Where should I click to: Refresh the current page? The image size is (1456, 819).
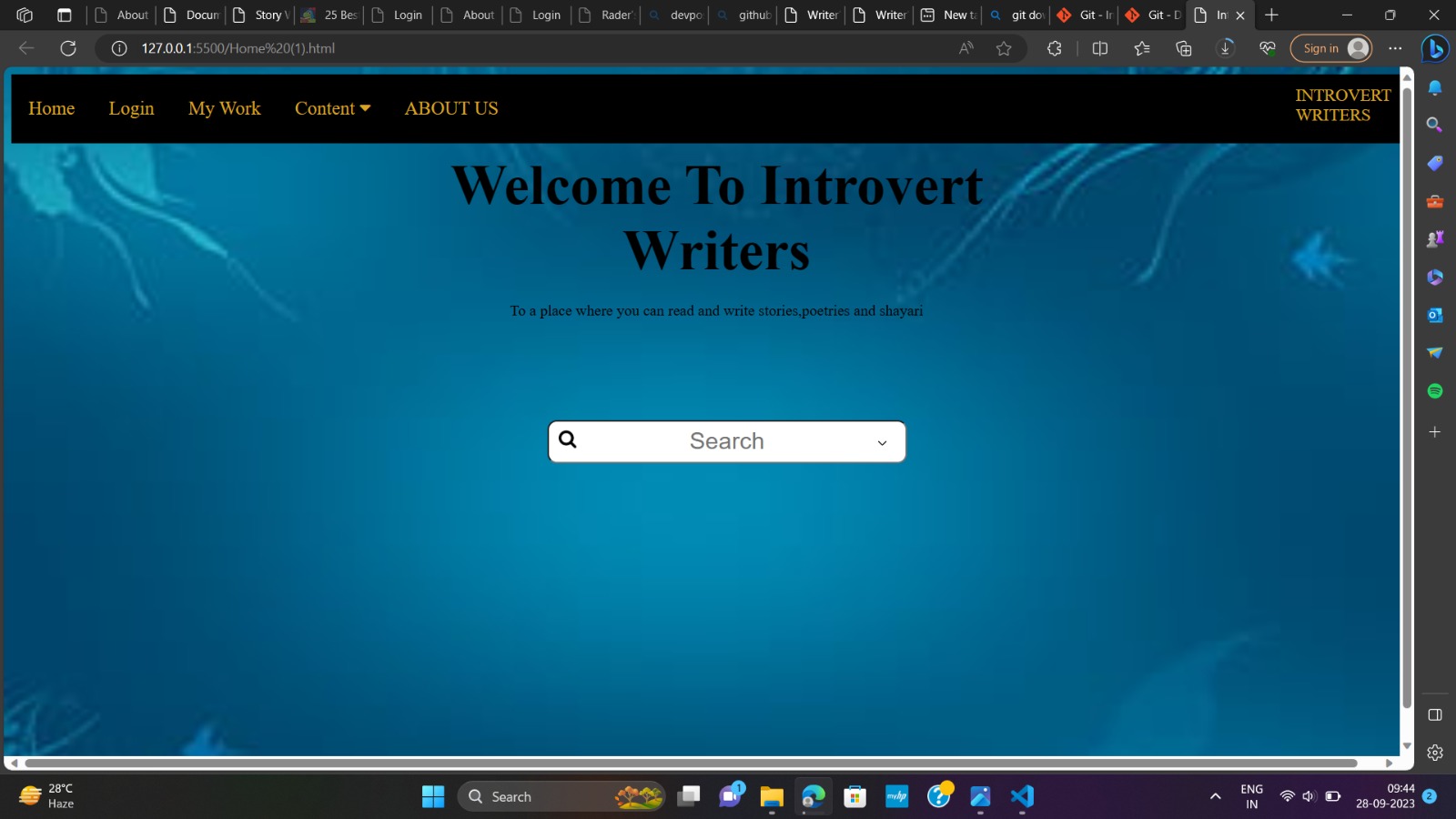(68, 48)
